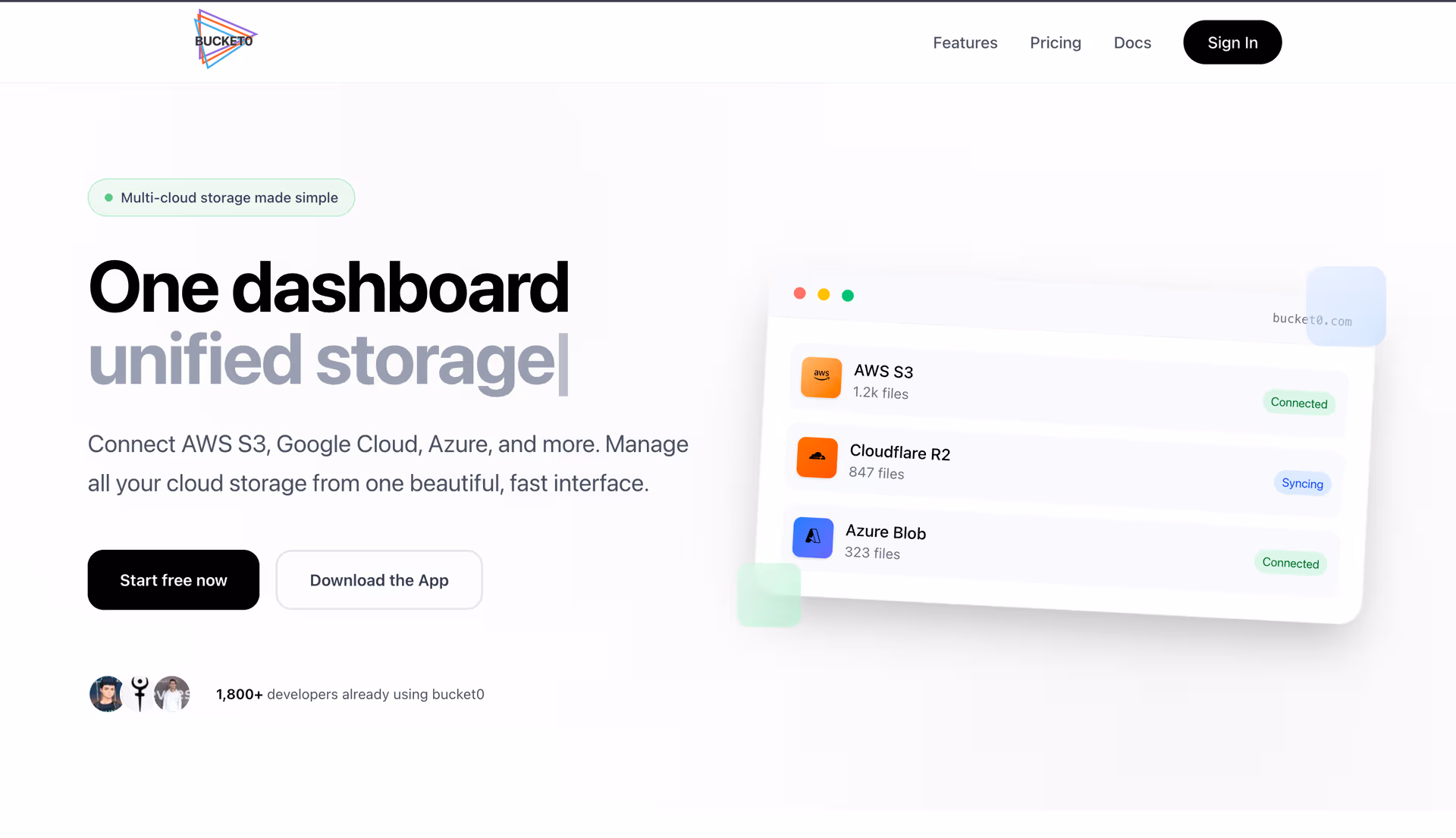This screenshot has width=1456, height=838.
Task: Click the third user avatar photo
Action: click(173, 694)
